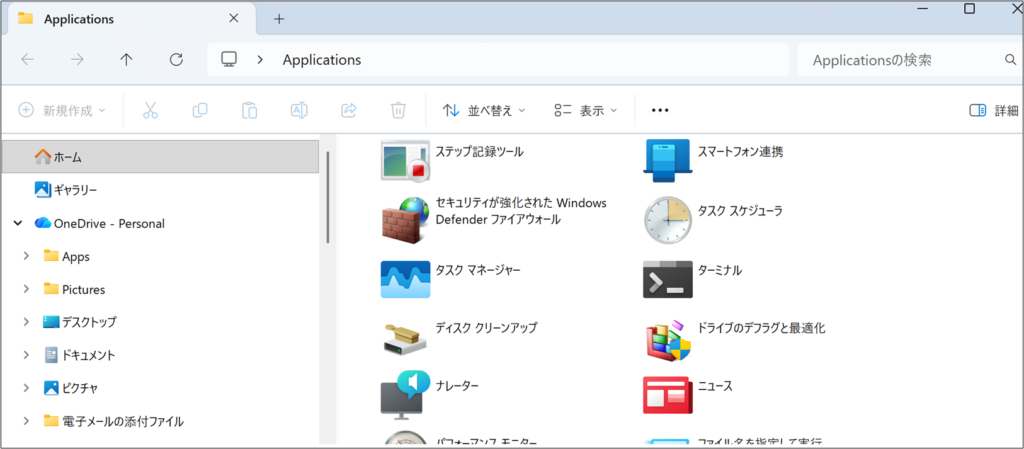Viewport: 1024px width, 449px height.
Task: Open the Task Scheduler (タスク スケジューラ) clock icon
Action: tap(667, 220)
